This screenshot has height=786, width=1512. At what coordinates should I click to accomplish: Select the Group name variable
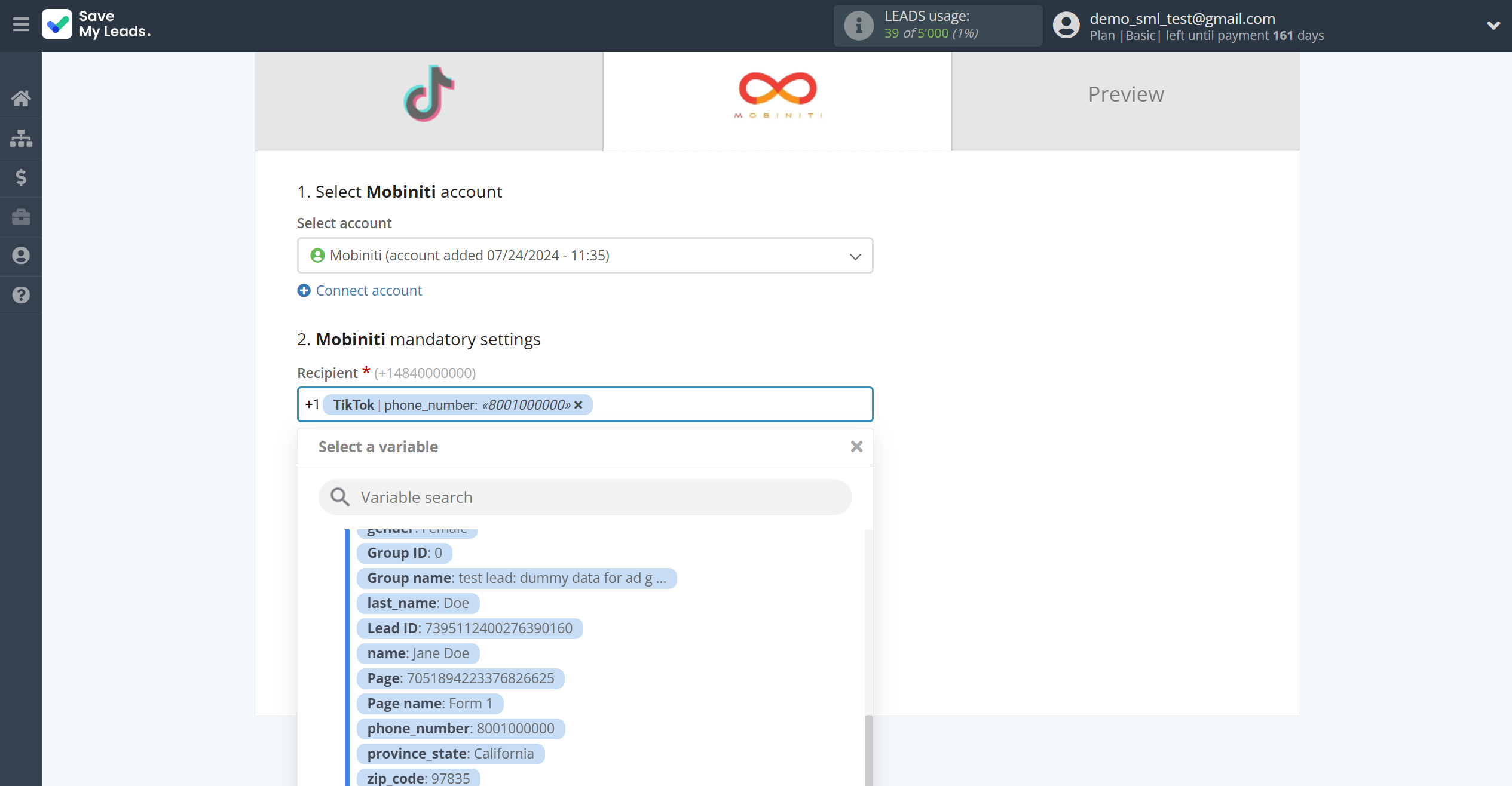click(x=516, y=578)
